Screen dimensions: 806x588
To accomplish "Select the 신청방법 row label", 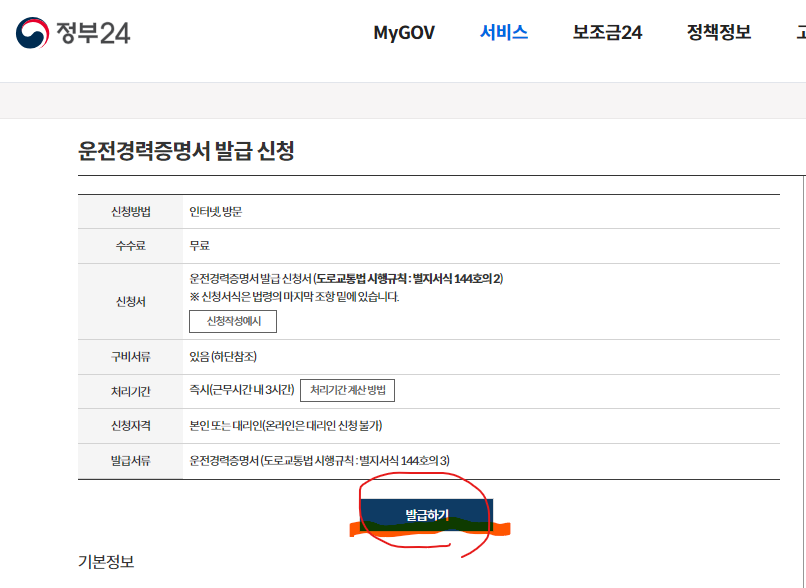I will (131, 211).
